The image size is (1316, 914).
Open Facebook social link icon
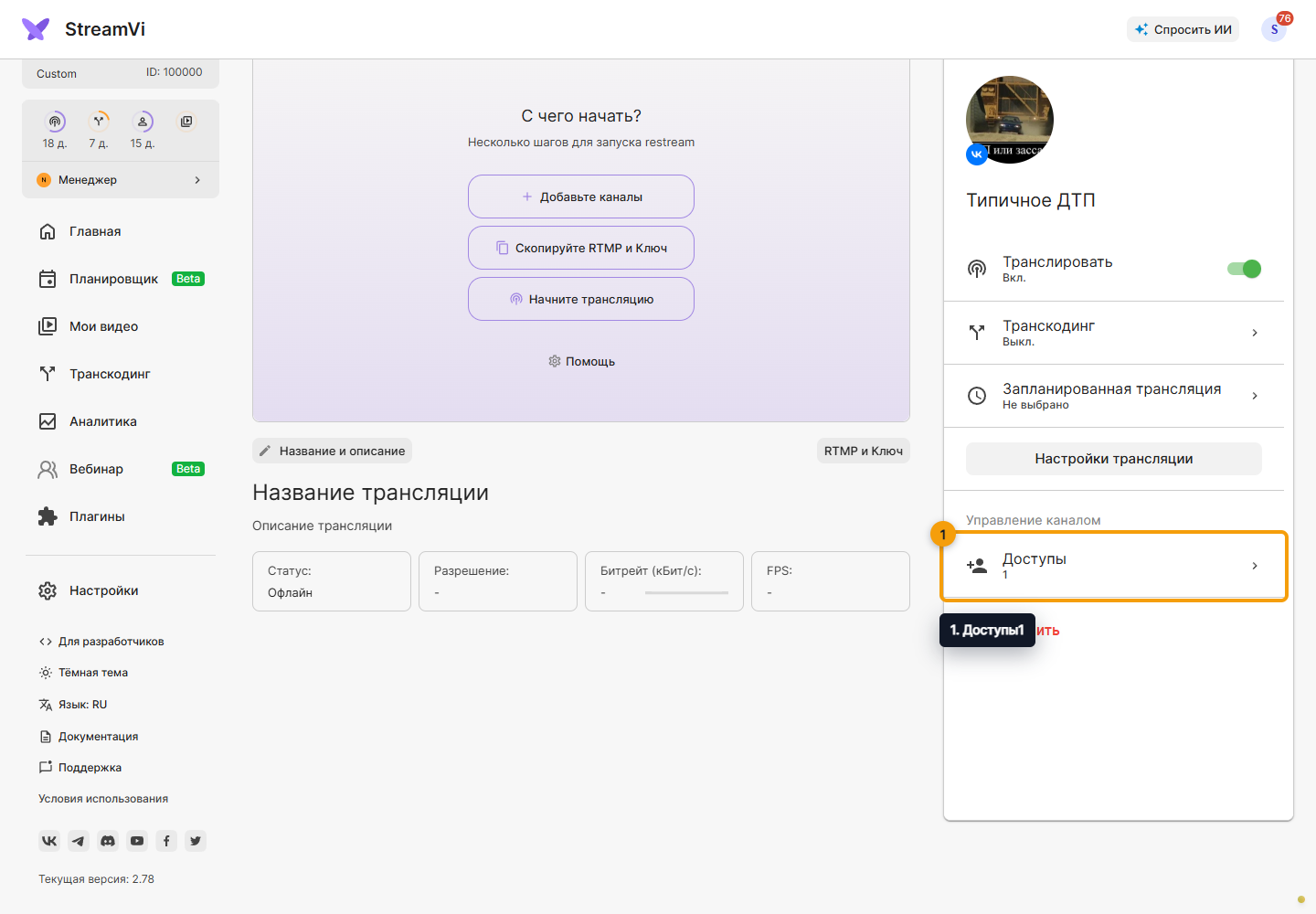[166, 841]
